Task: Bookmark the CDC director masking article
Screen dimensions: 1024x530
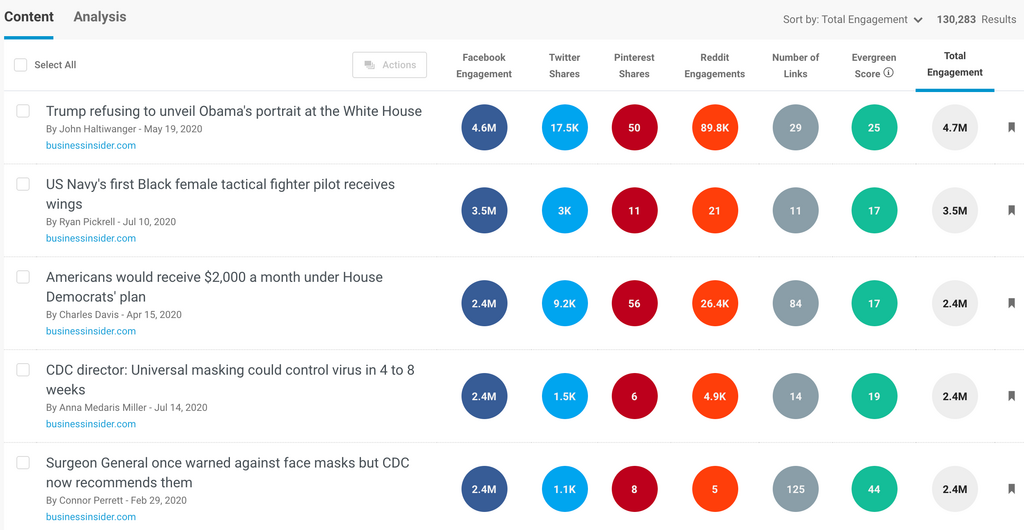Action: click(1011, 397)
